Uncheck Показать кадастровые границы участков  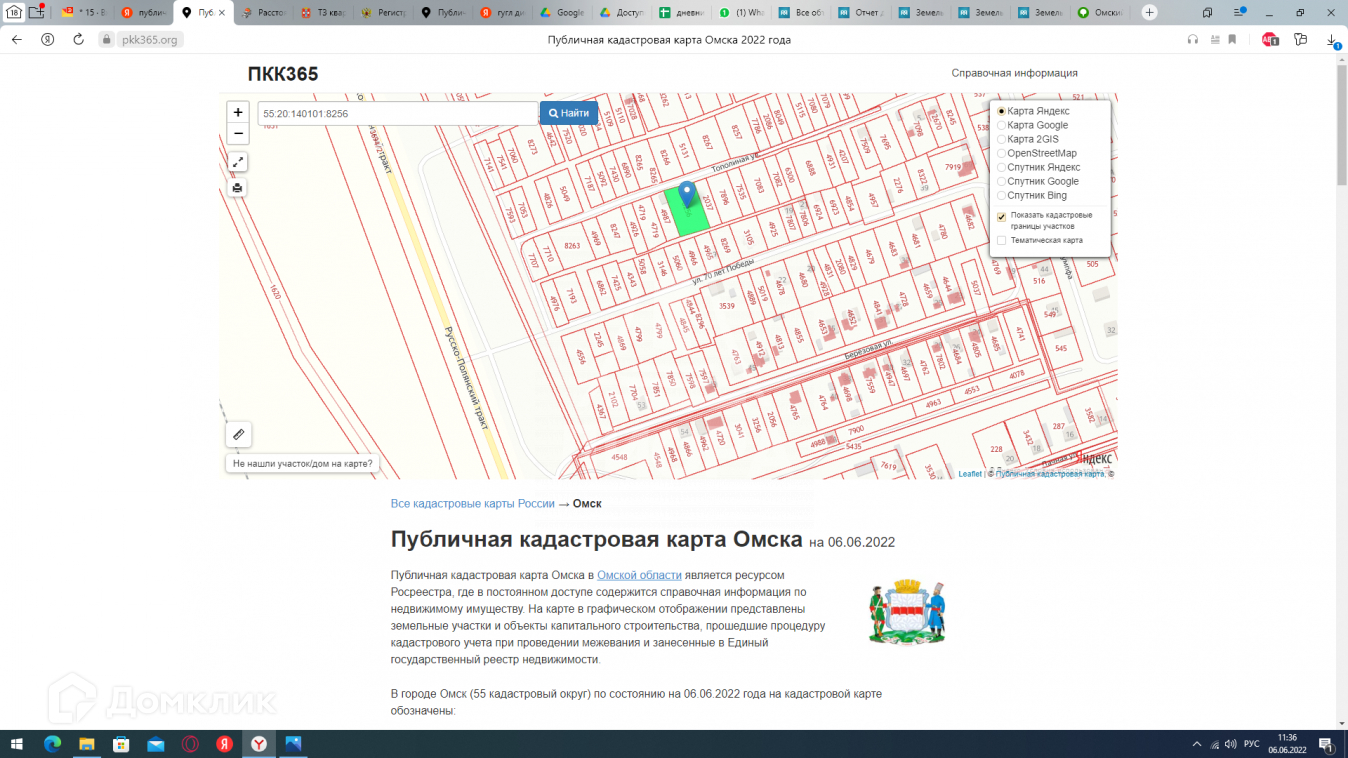pyautogui.click(x=1002, y=217)
